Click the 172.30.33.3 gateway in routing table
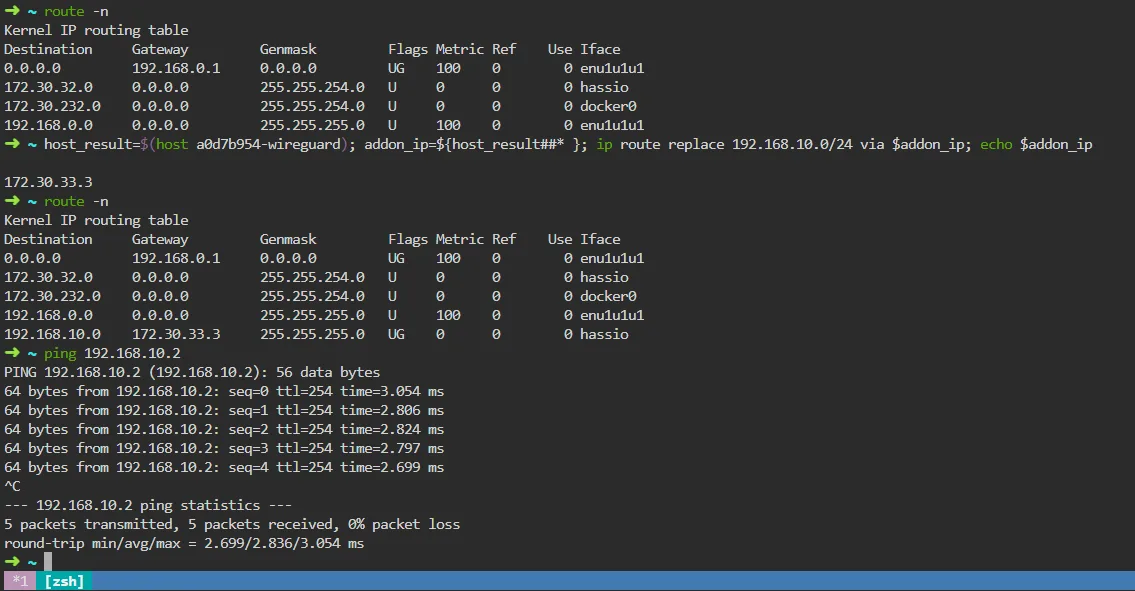1135x591 pixels. [176, 334]
